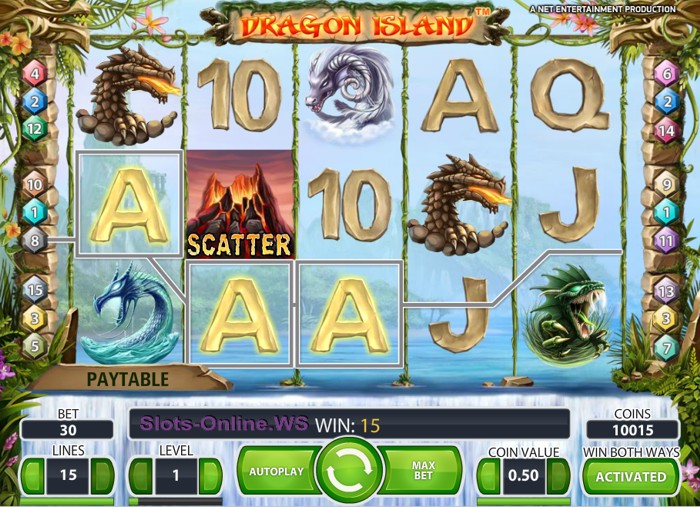Select payline 7 teal gem on right pillar
The height and width of the screenshot is (507, 700).
(x=666, y=348)
